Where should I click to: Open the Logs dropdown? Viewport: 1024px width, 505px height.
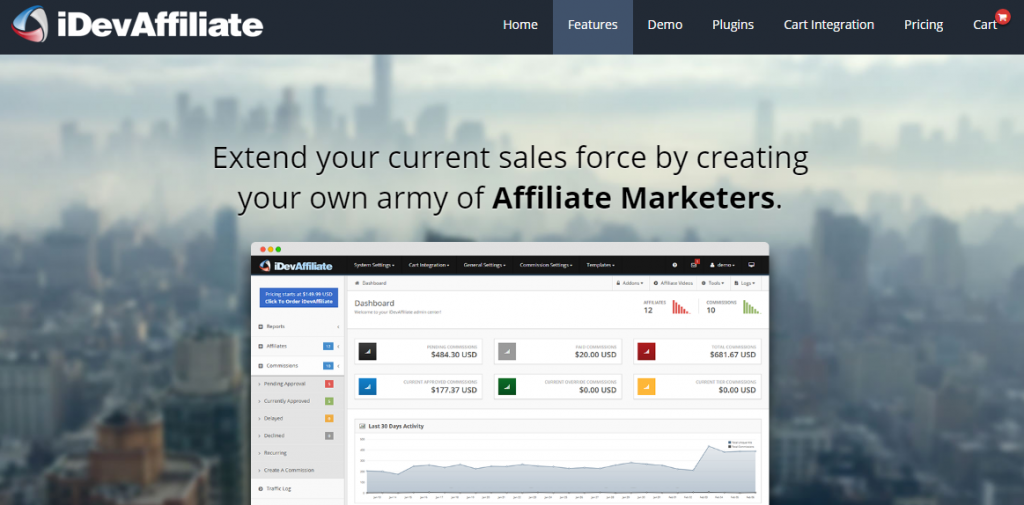[x=744, y=283]
